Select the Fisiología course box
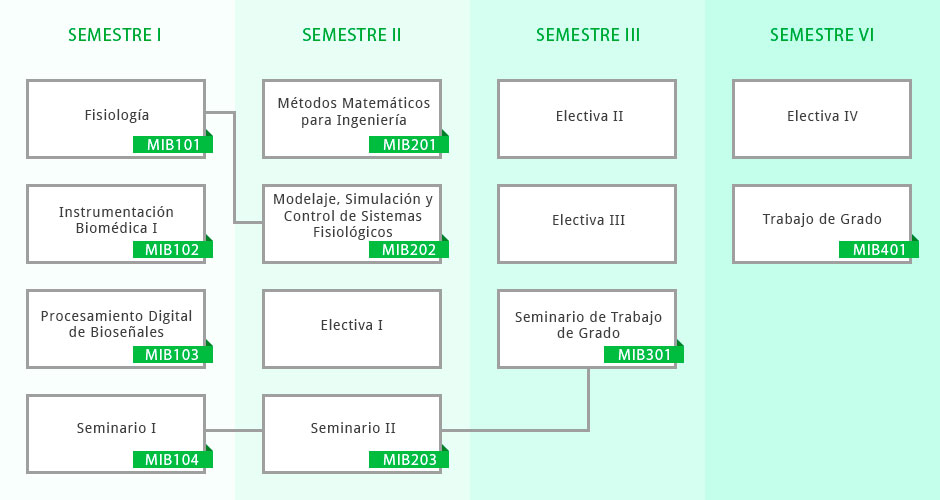 click(x=116, y=119)
